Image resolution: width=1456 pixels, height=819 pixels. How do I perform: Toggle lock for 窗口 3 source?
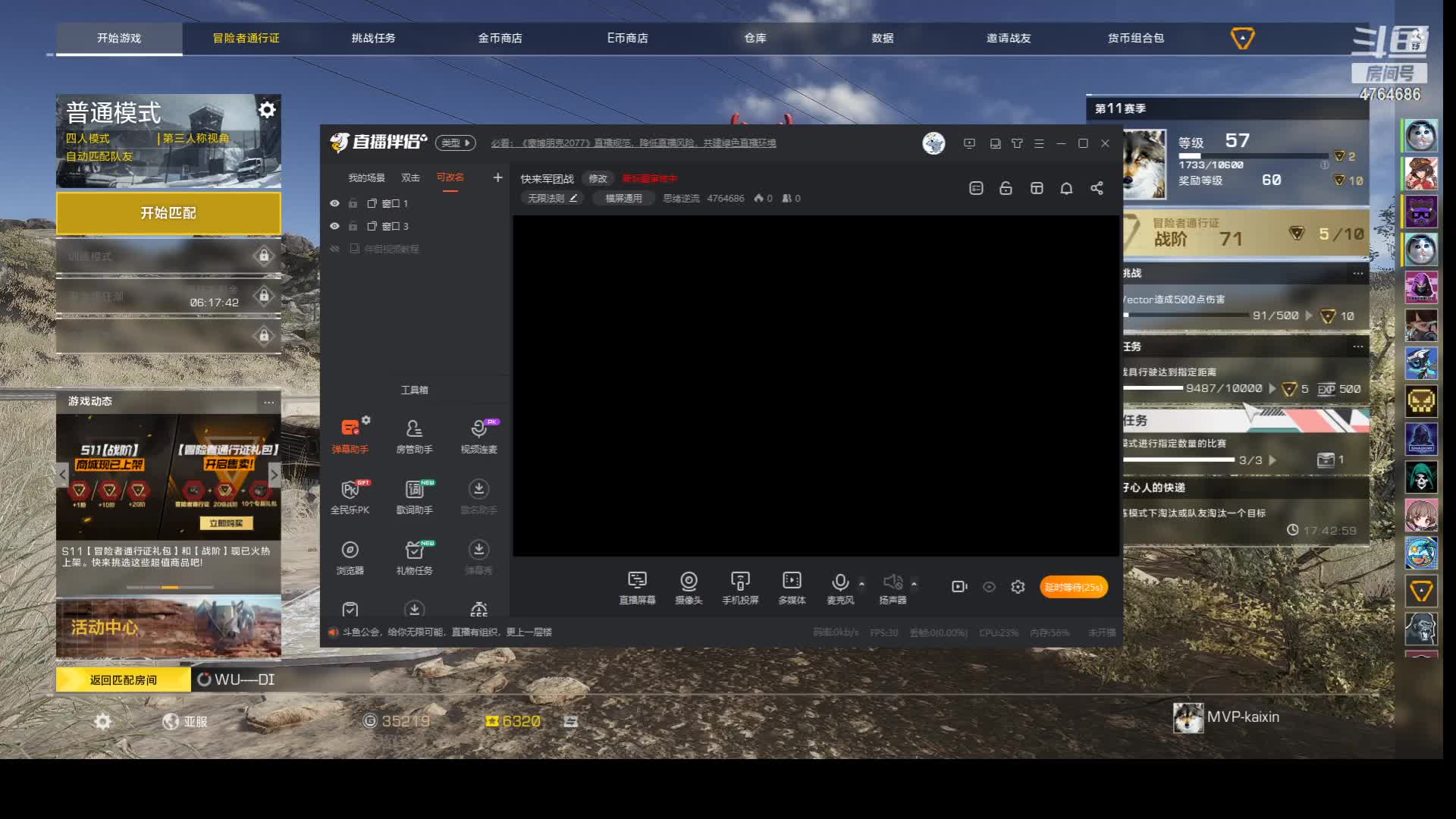pos(353,226)
